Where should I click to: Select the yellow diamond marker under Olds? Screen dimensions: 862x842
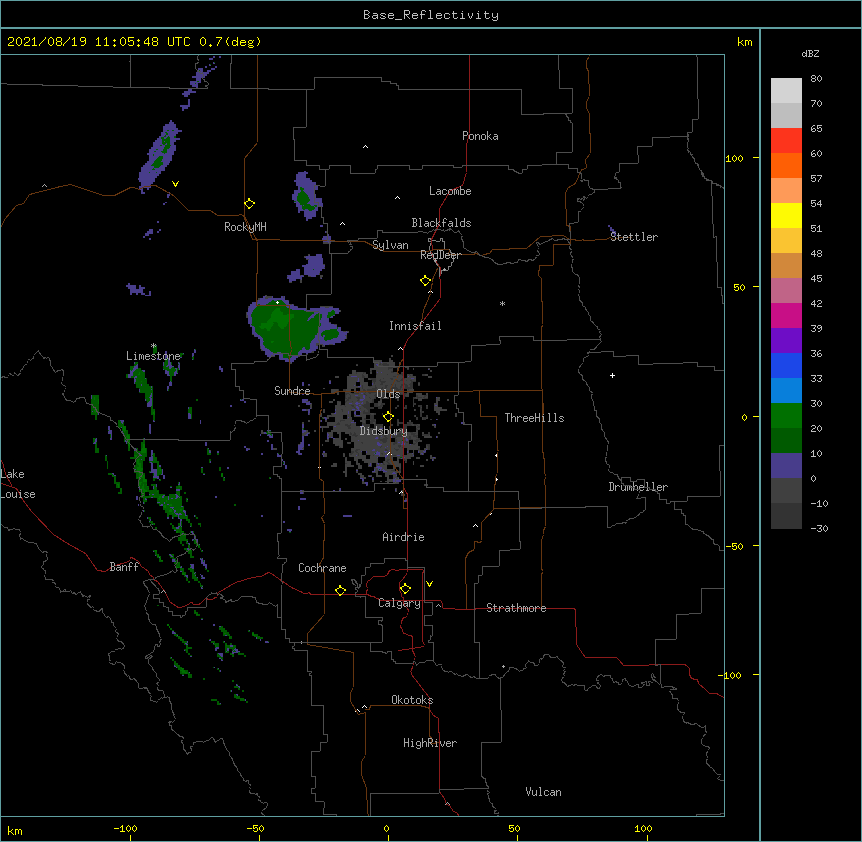pyautogui.click(x=388, y=416)
